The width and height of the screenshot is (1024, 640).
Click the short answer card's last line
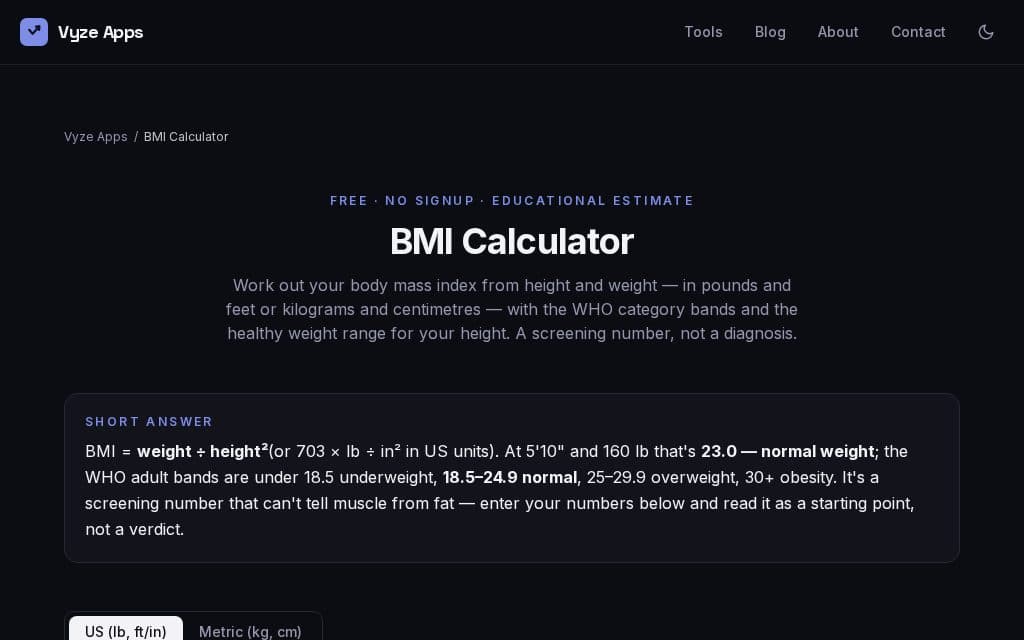click(135, 529)
